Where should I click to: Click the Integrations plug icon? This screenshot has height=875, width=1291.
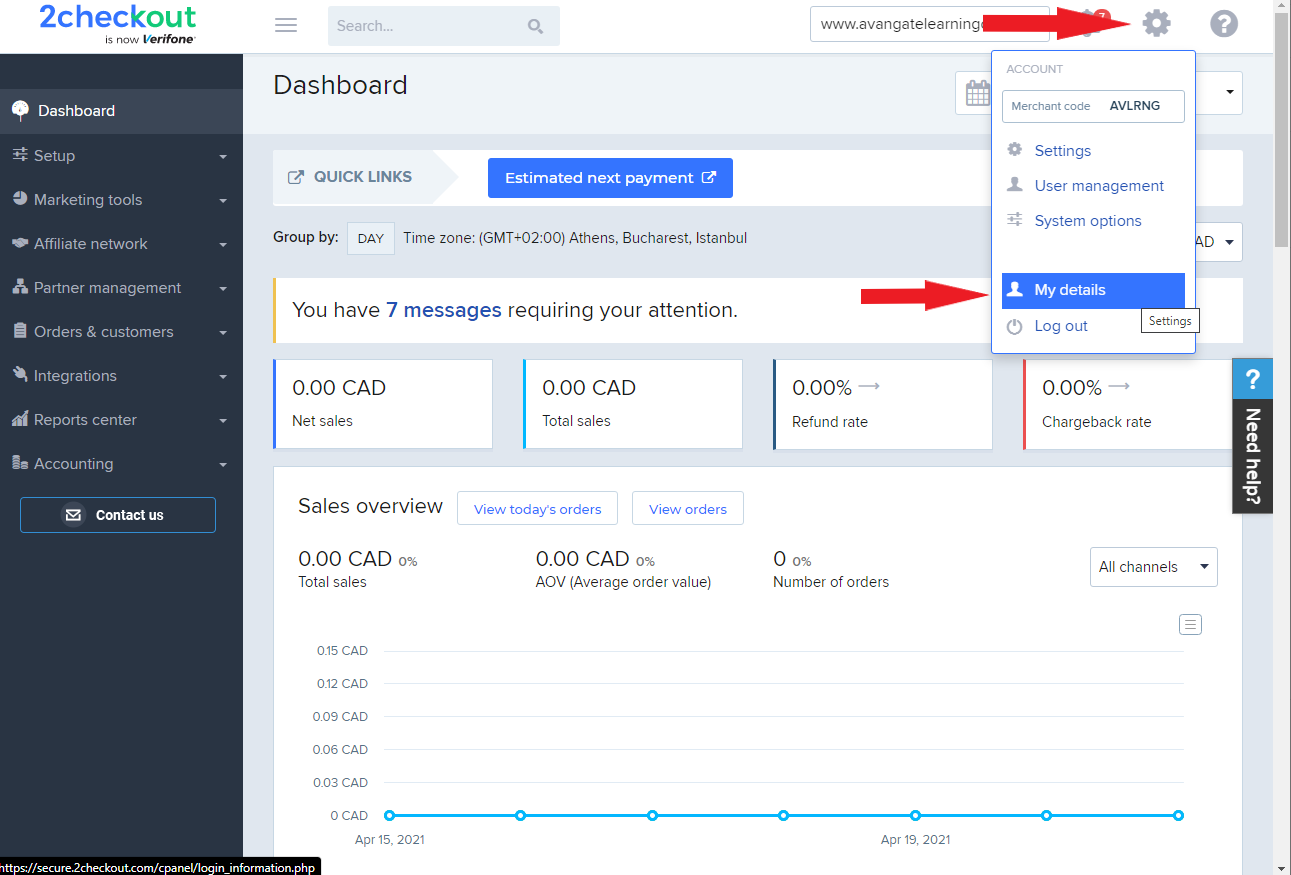(20, 375)
